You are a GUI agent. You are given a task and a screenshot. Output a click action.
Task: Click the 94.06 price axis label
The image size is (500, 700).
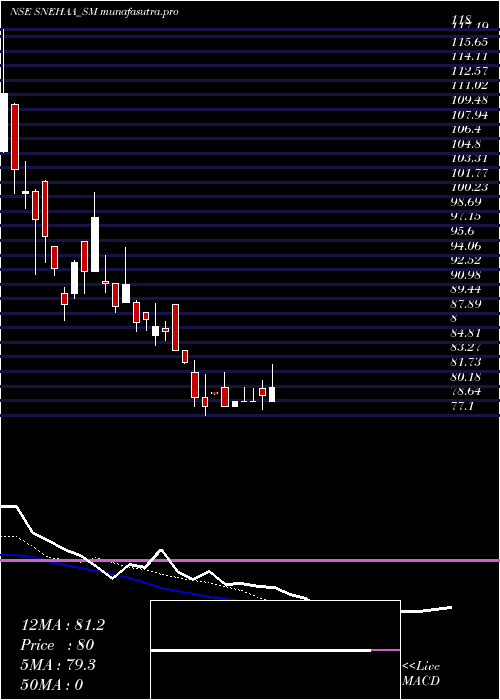(x=466, y=246)
